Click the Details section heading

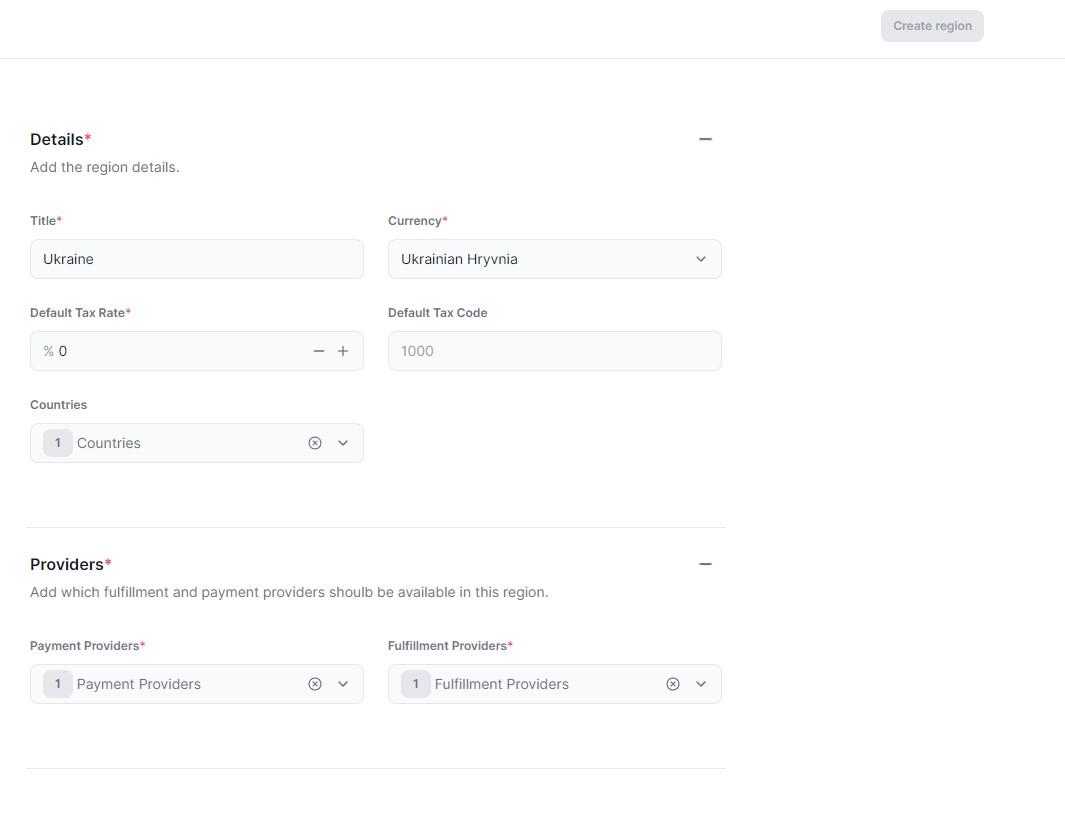[54, 139]
